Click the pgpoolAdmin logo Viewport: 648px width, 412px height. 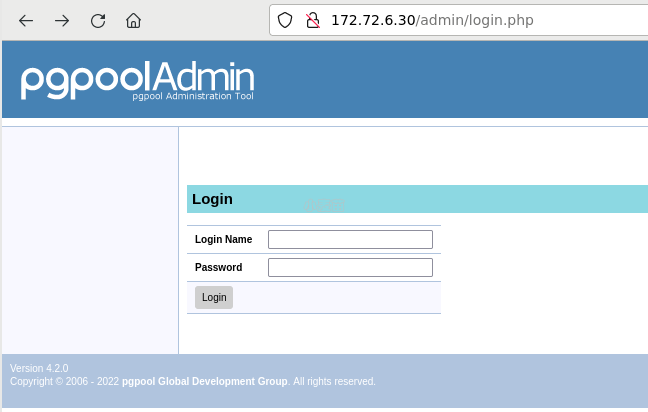click(138, 80)
